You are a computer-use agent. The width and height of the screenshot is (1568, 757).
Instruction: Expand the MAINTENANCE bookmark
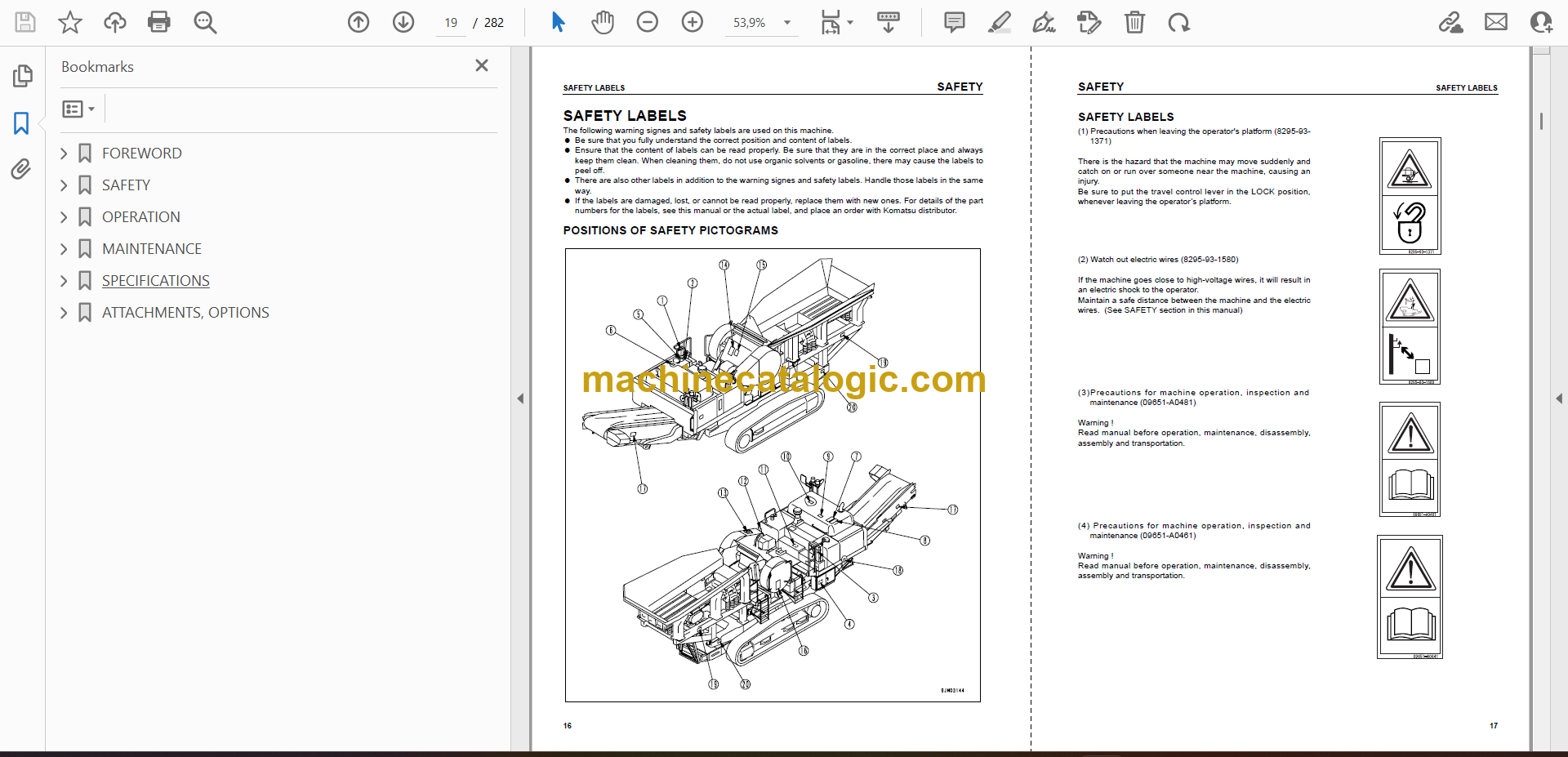64,249
